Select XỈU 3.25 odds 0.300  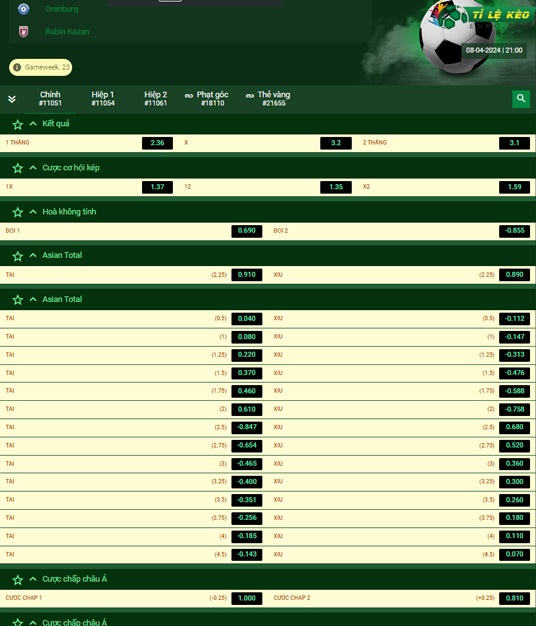(514, 481)
